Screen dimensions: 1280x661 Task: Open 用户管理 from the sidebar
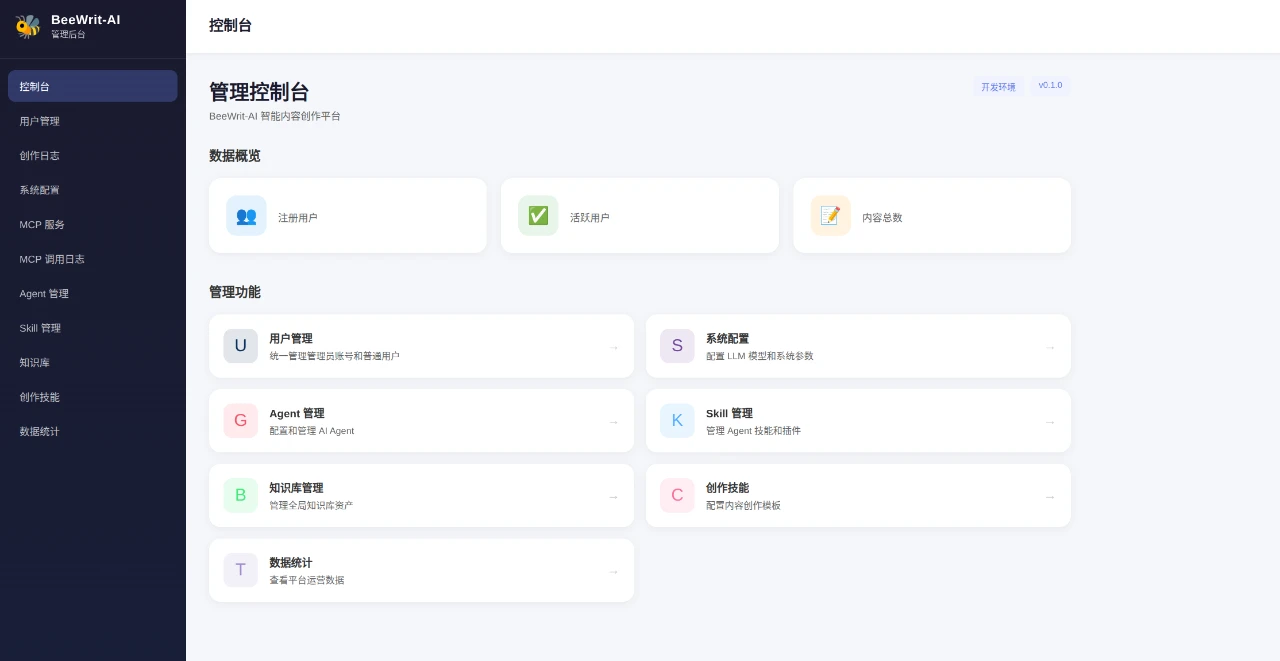93,121
